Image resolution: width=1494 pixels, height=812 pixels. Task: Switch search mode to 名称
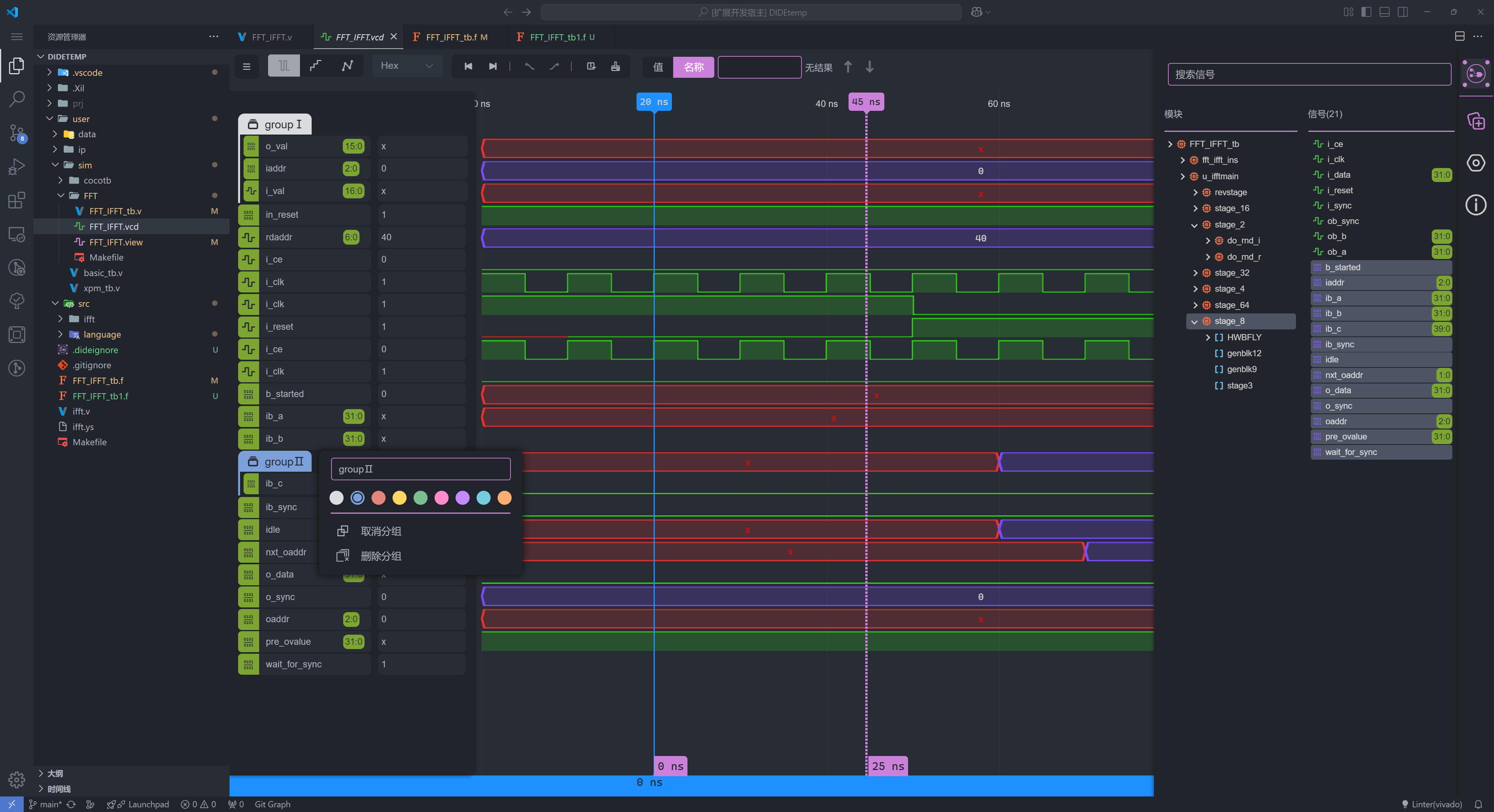coord(694,66)
